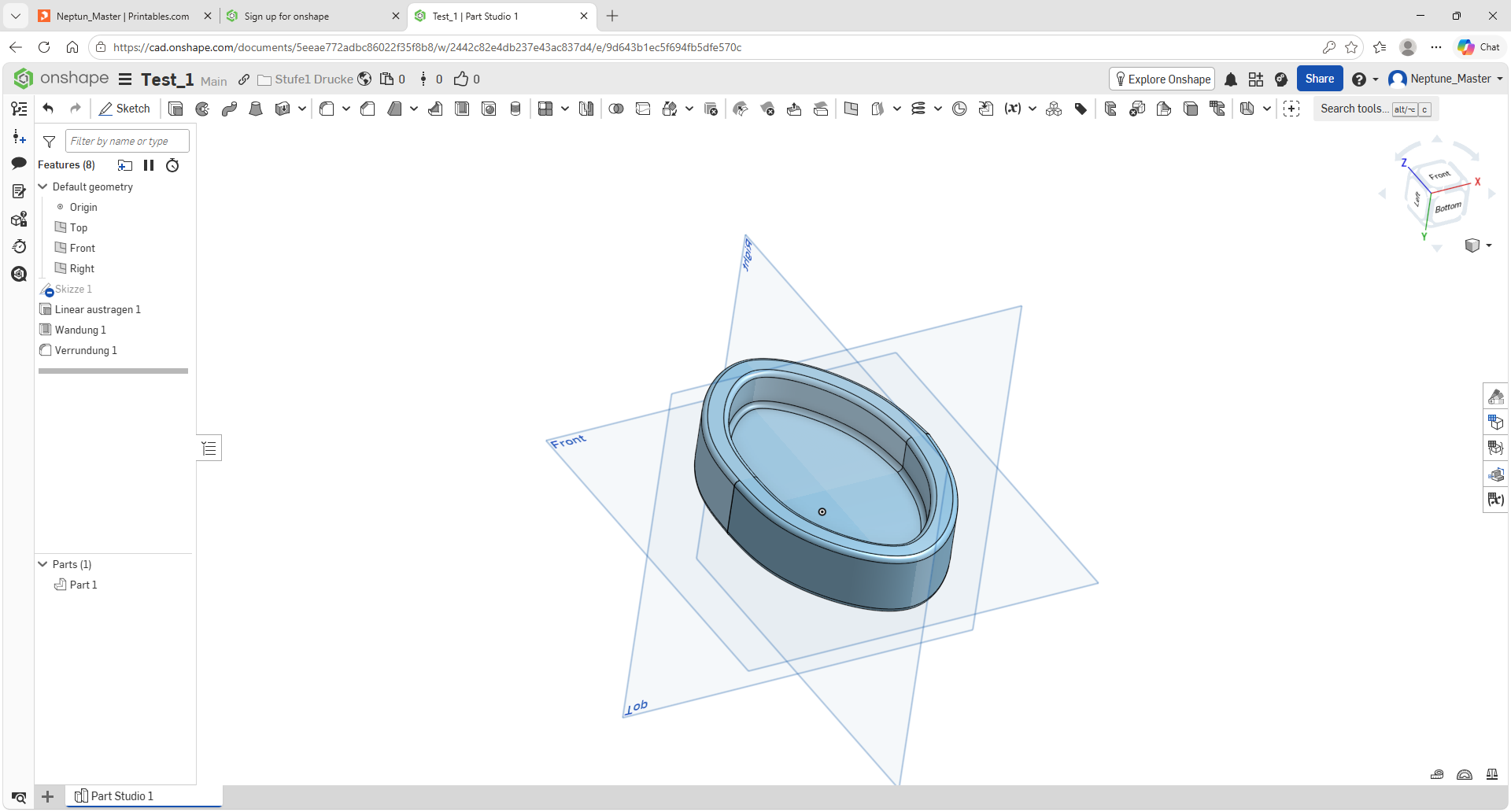Open the Comments panel icon
Screen dimensions: 1511x812
(x=19, y=163)
